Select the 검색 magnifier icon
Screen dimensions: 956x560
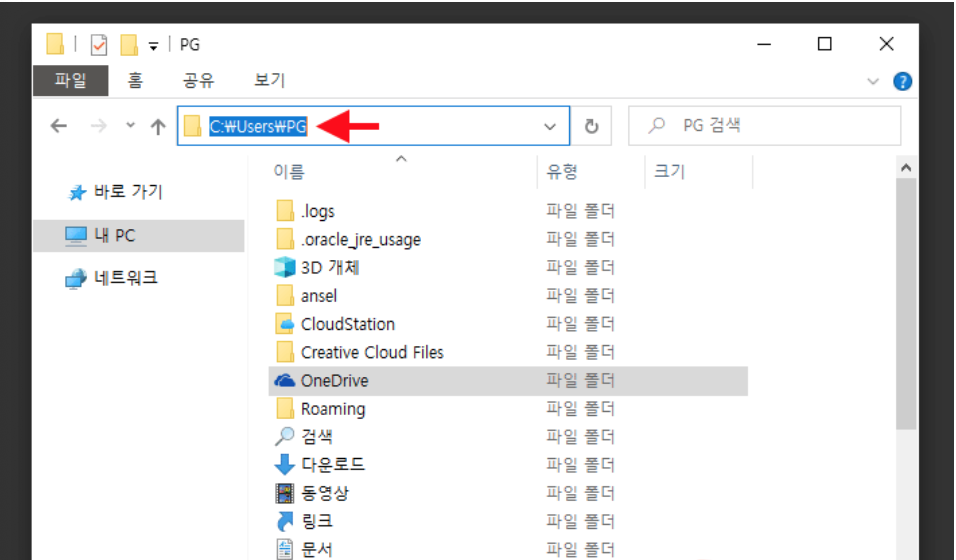tap(285, 436)
